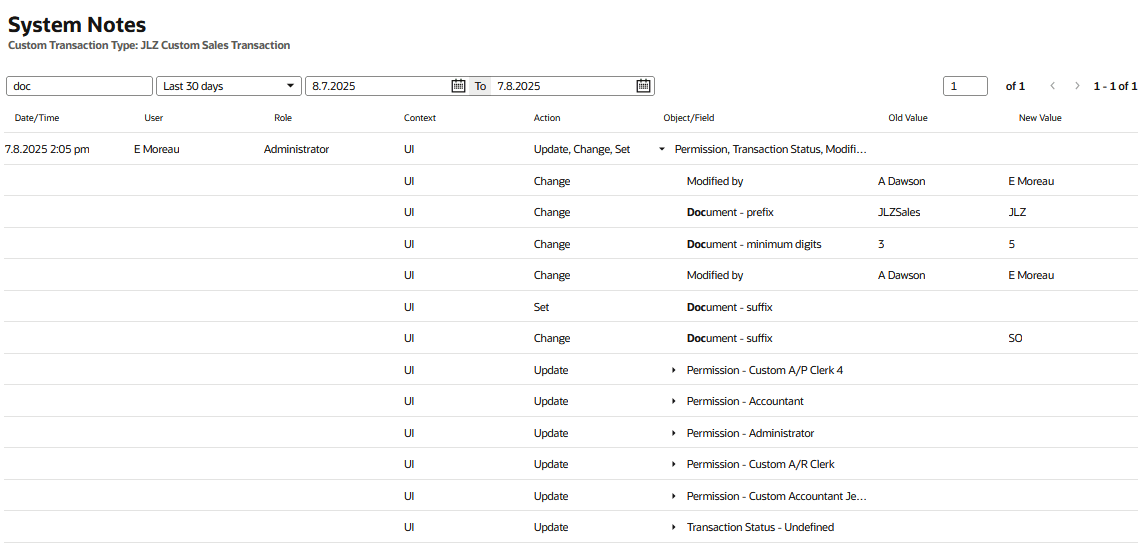Select the new value JLZ
Viewport: 1144px width, 547px height.
click(x=1017, y=213)
